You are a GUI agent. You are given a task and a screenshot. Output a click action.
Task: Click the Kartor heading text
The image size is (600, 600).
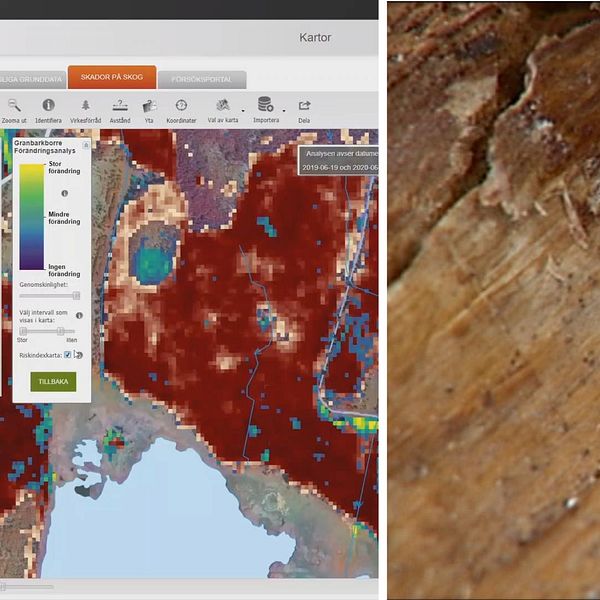click(x=315, y=38)
